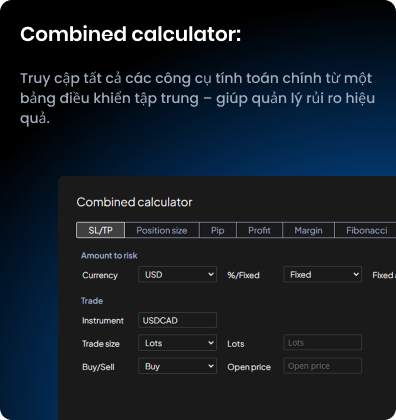Click the Open price input field
396x420 pixels.
click(322, 366)
